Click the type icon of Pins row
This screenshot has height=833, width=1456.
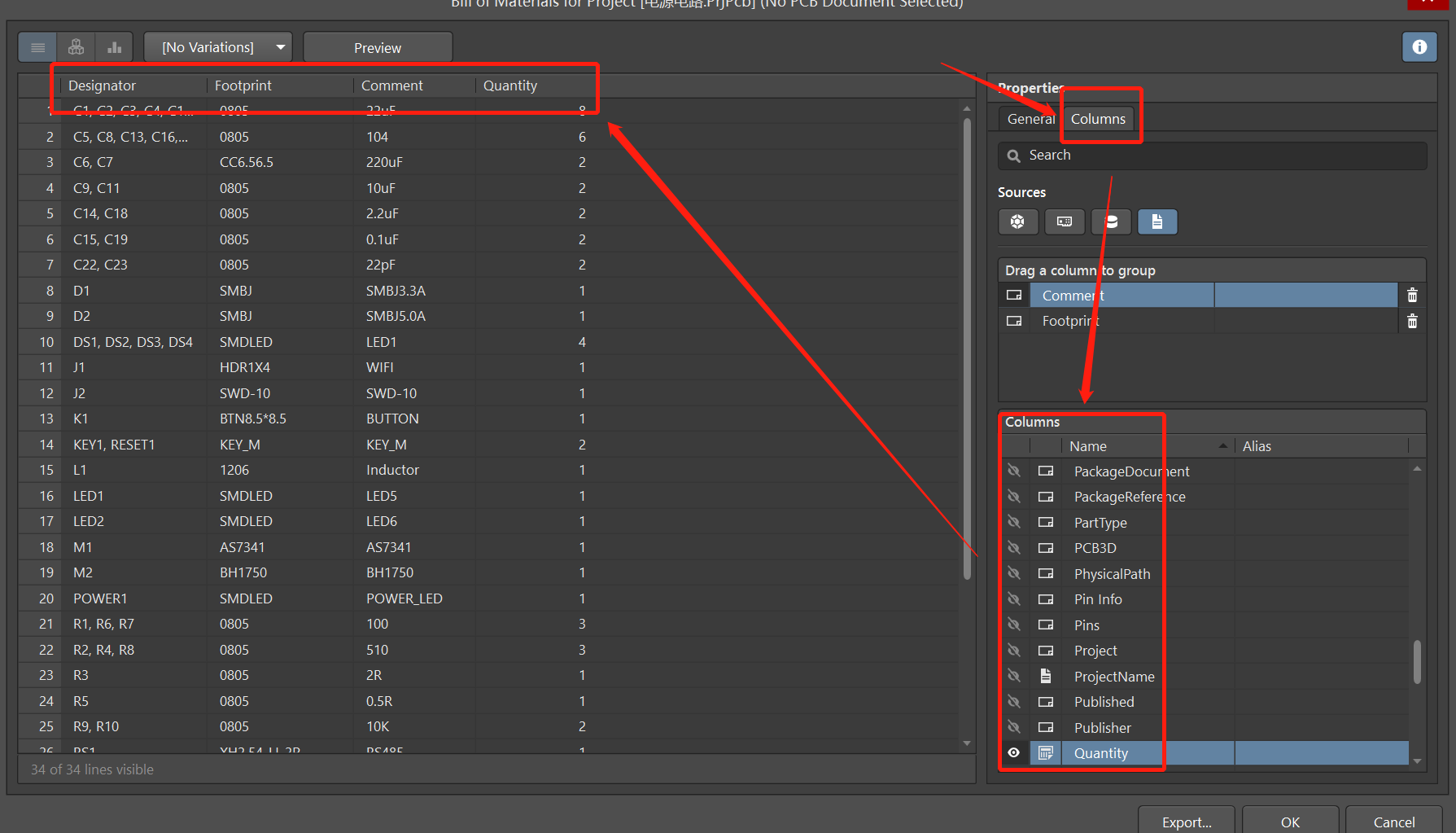click(x=1046, y=625)
